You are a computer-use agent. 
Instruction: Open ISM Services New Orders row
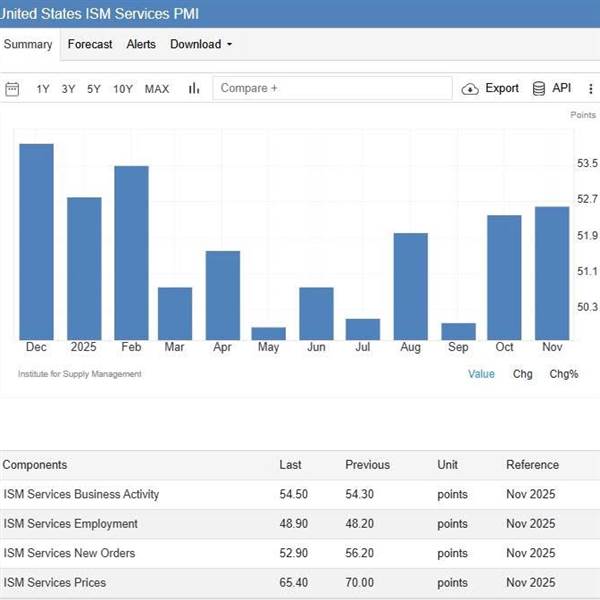click(69, 553)
